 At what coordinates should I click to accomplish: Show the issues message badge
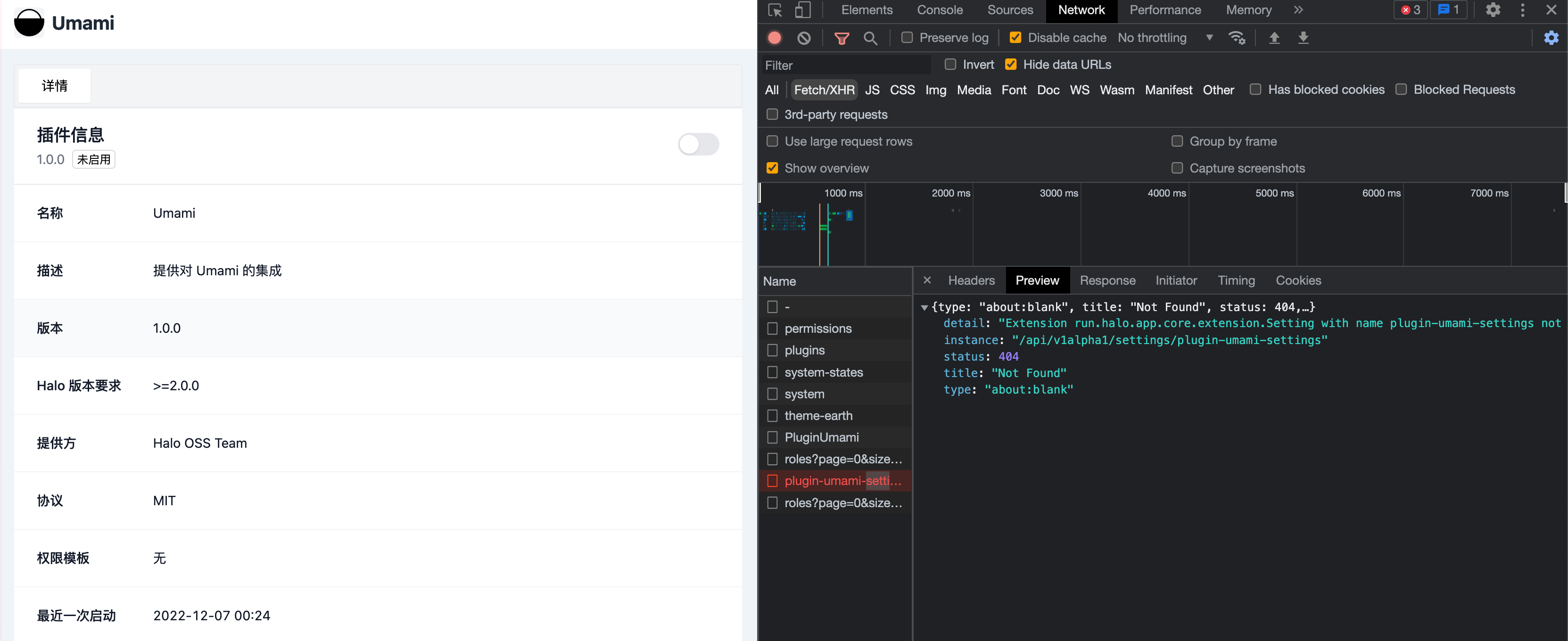(1448, 10)
